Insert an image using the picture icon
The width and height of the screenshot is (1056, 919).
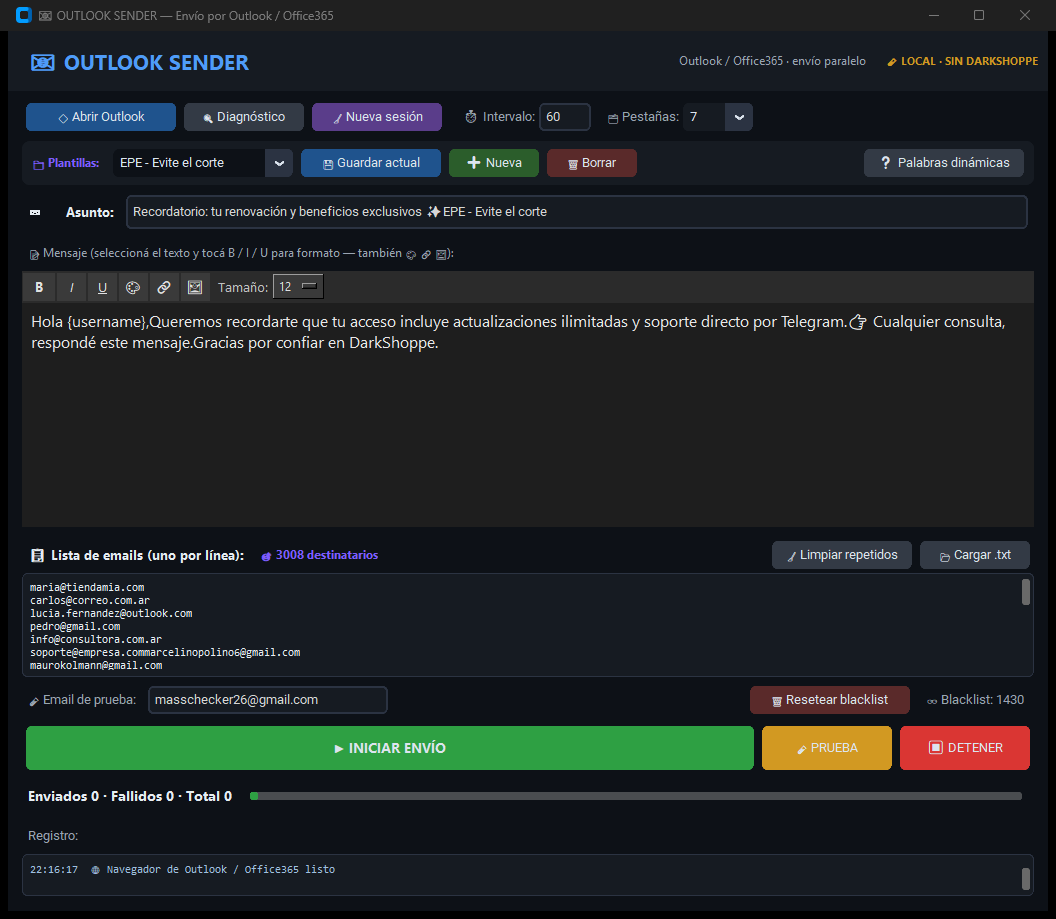point(195,287)
